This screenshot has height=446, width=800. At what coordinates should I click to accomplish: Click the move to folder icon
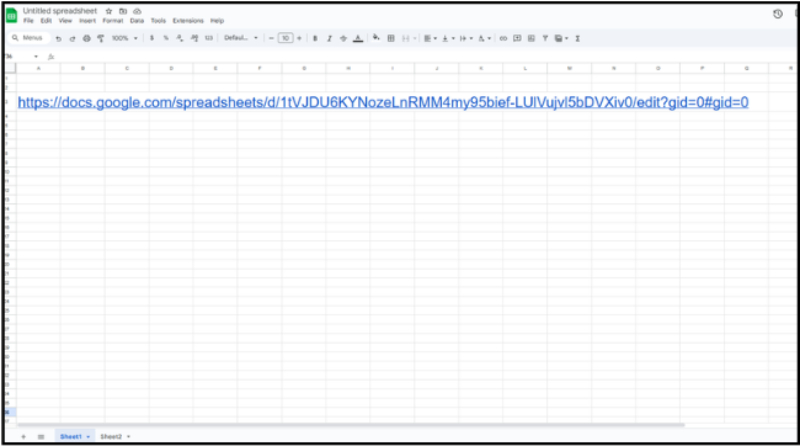(x=123, y=11)
